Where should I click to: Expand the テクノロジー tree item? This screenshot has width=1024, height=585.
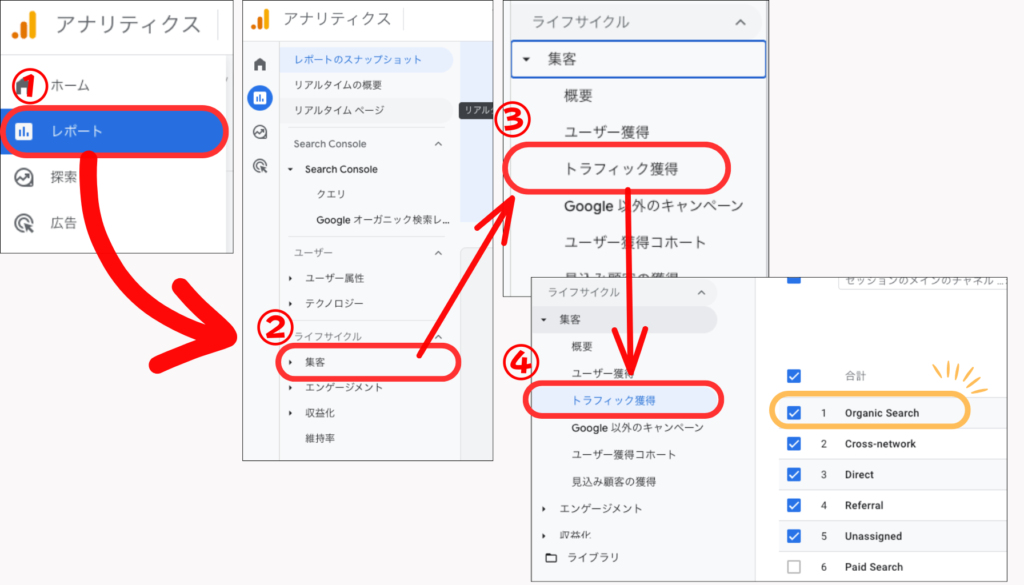click(x=291, y=303)
